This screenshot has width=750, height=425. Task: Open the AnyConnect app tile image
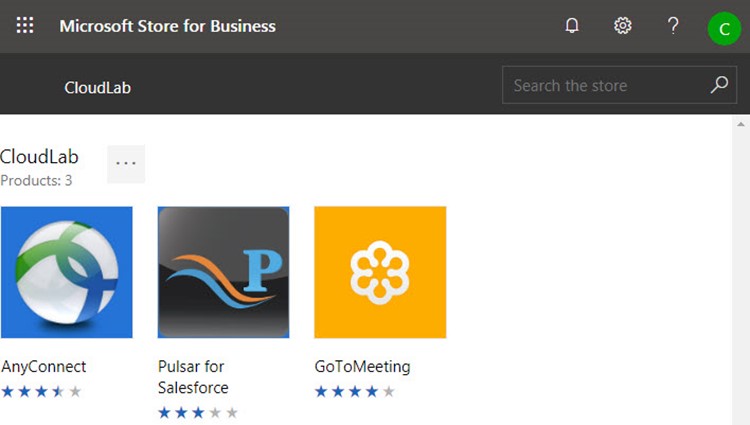67,272
